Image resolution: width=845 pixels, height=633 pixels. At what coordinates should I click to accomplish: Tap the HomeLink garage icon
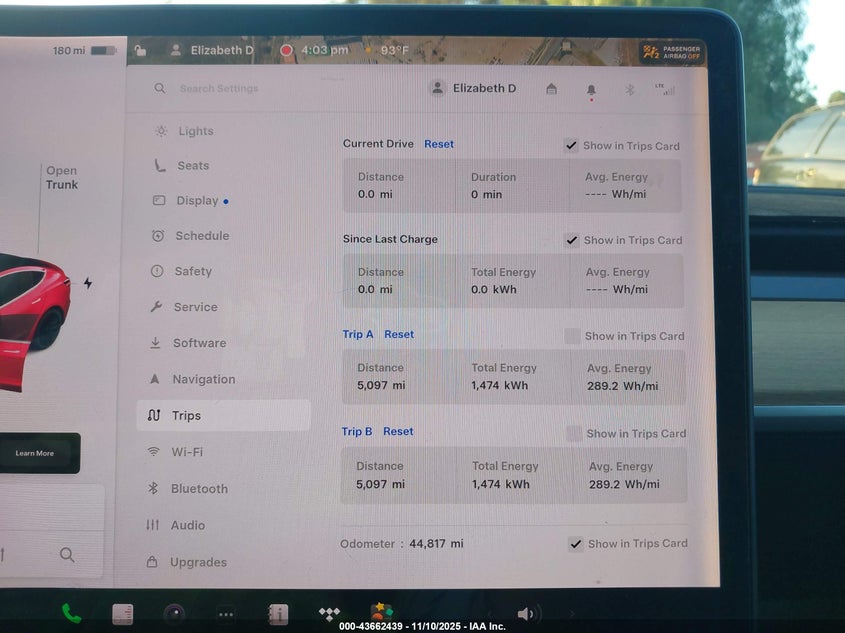click(551, 89)
